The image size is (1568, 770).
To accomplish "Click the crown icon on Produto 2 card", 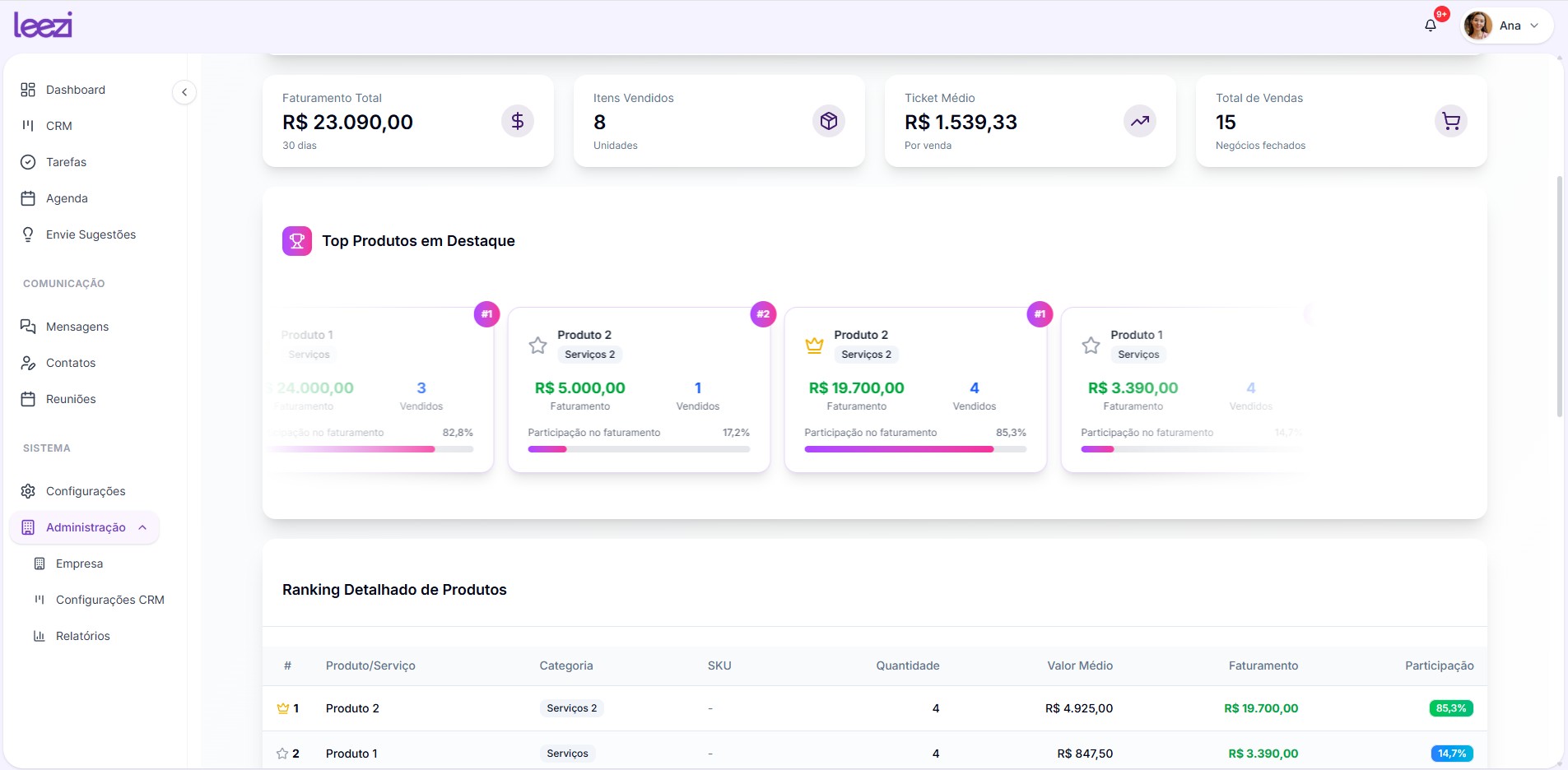I will pyautogui.click(x=814, y=346).
